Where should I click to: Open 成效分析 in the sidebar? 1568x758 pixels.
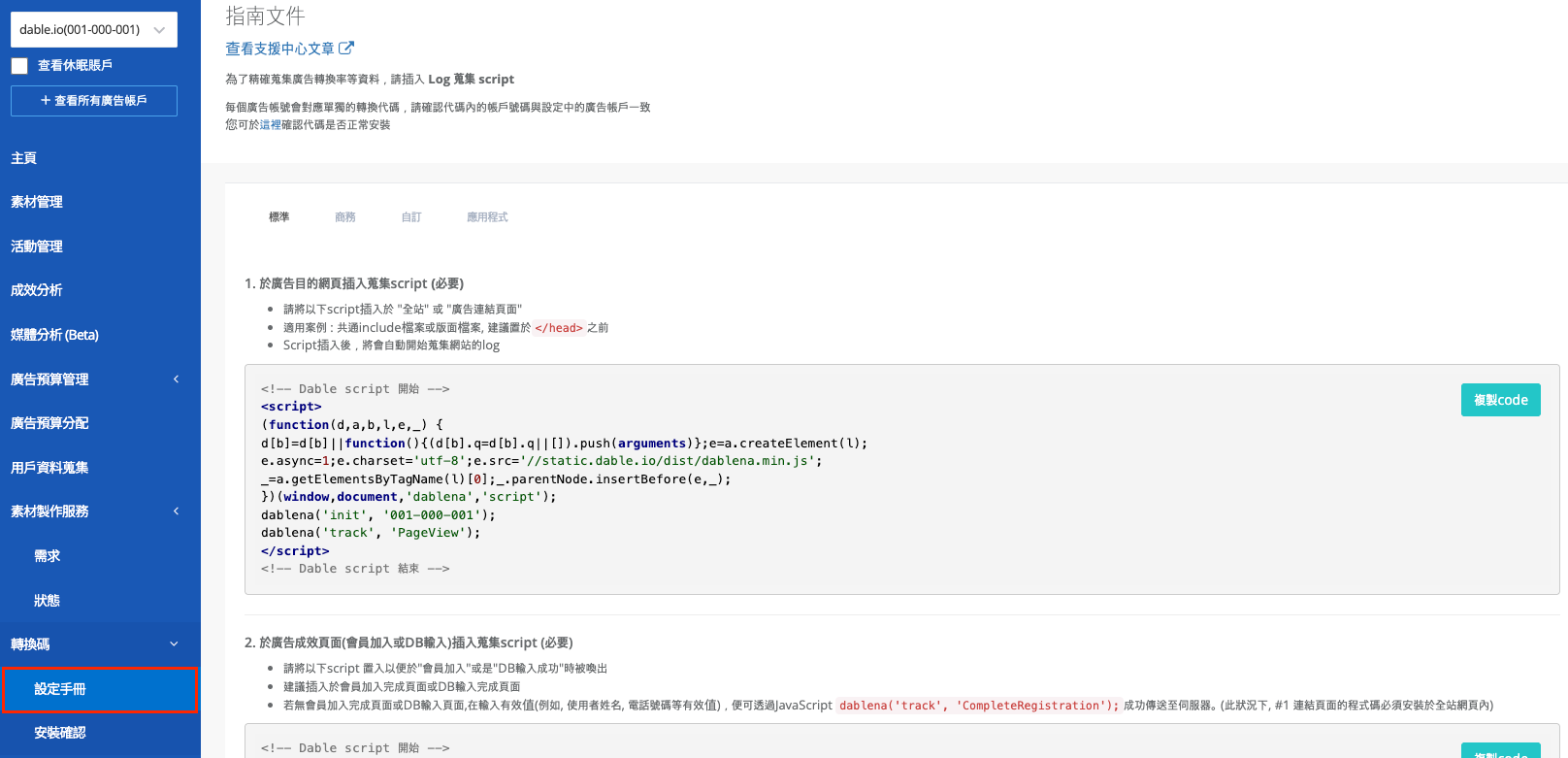coord(37,290)
